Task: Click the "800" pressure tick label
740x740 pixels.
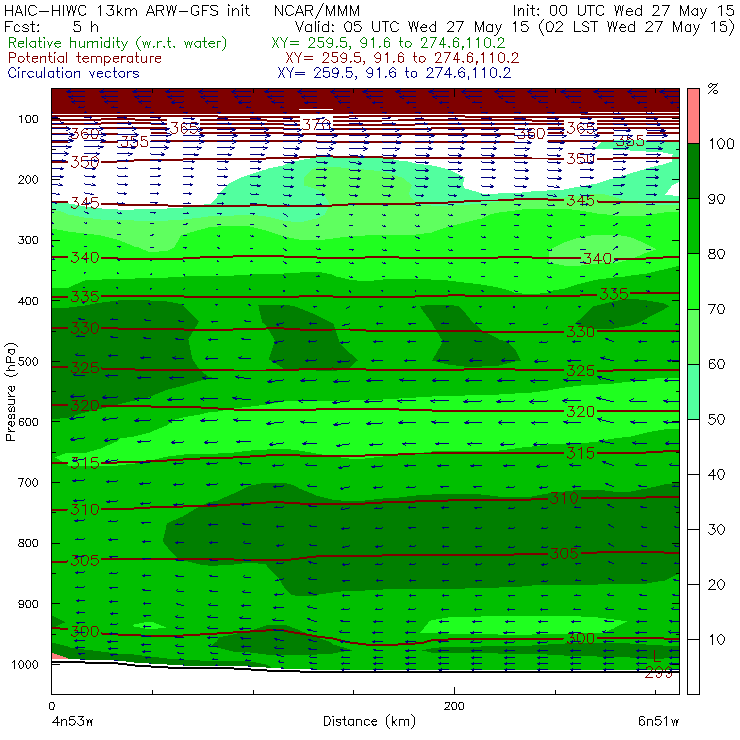Action: pyautogui.click(x=28, y=543)
